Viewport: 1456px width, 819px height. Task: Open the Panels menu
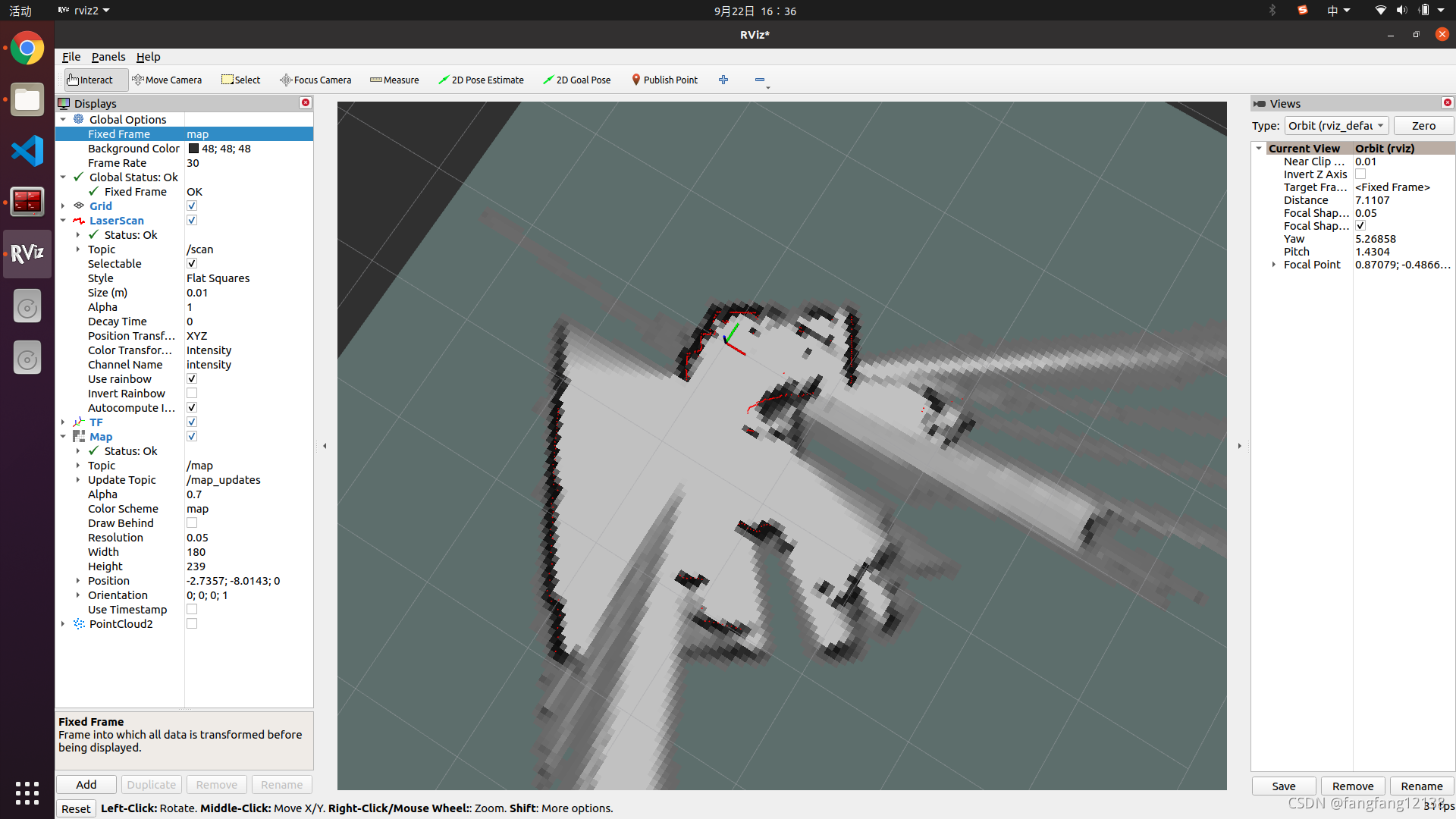(x=108, y=57)
